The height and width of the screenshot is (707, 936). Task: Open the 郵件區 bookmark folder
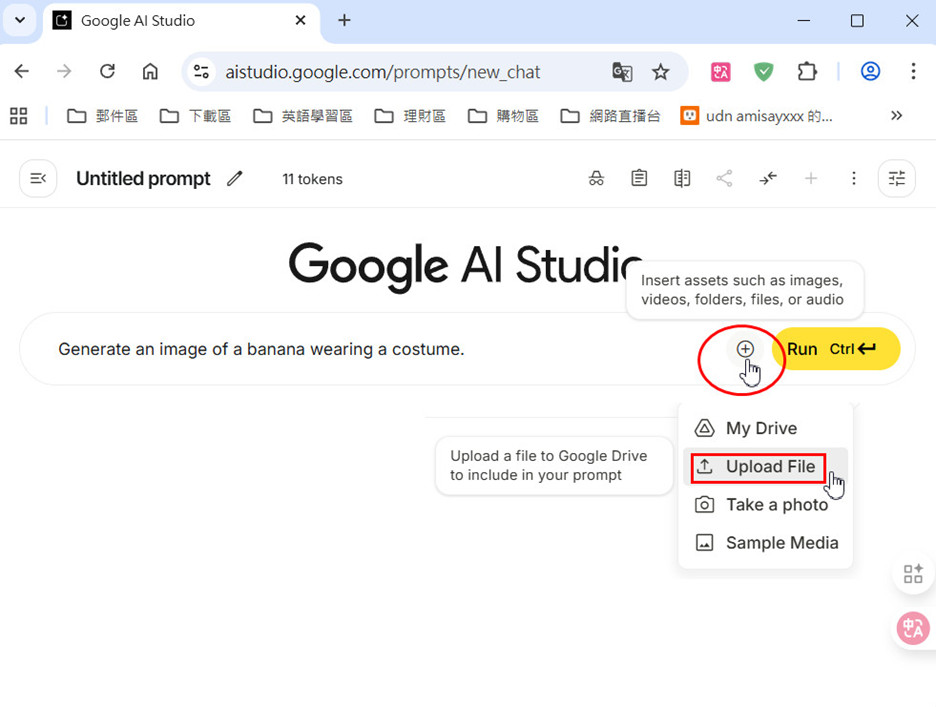coord(102,116)
